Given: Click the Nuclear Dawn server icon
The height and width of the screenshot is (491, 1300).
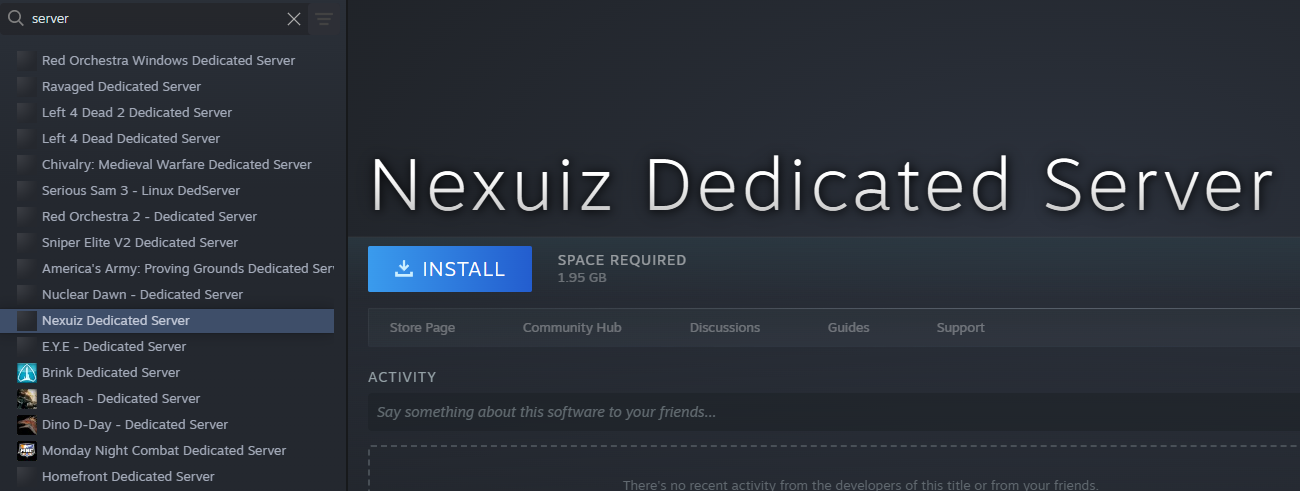Looking at the screenshot, I should coord(27,294).
